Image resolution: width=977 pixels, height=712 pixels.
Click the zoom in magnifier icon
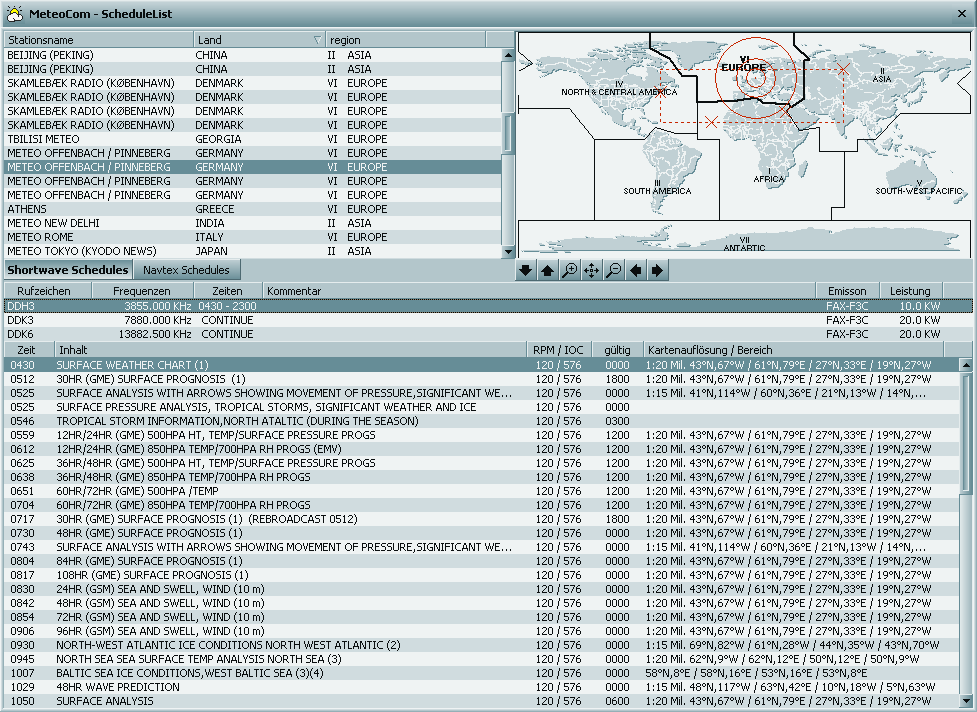coord(569,271)
